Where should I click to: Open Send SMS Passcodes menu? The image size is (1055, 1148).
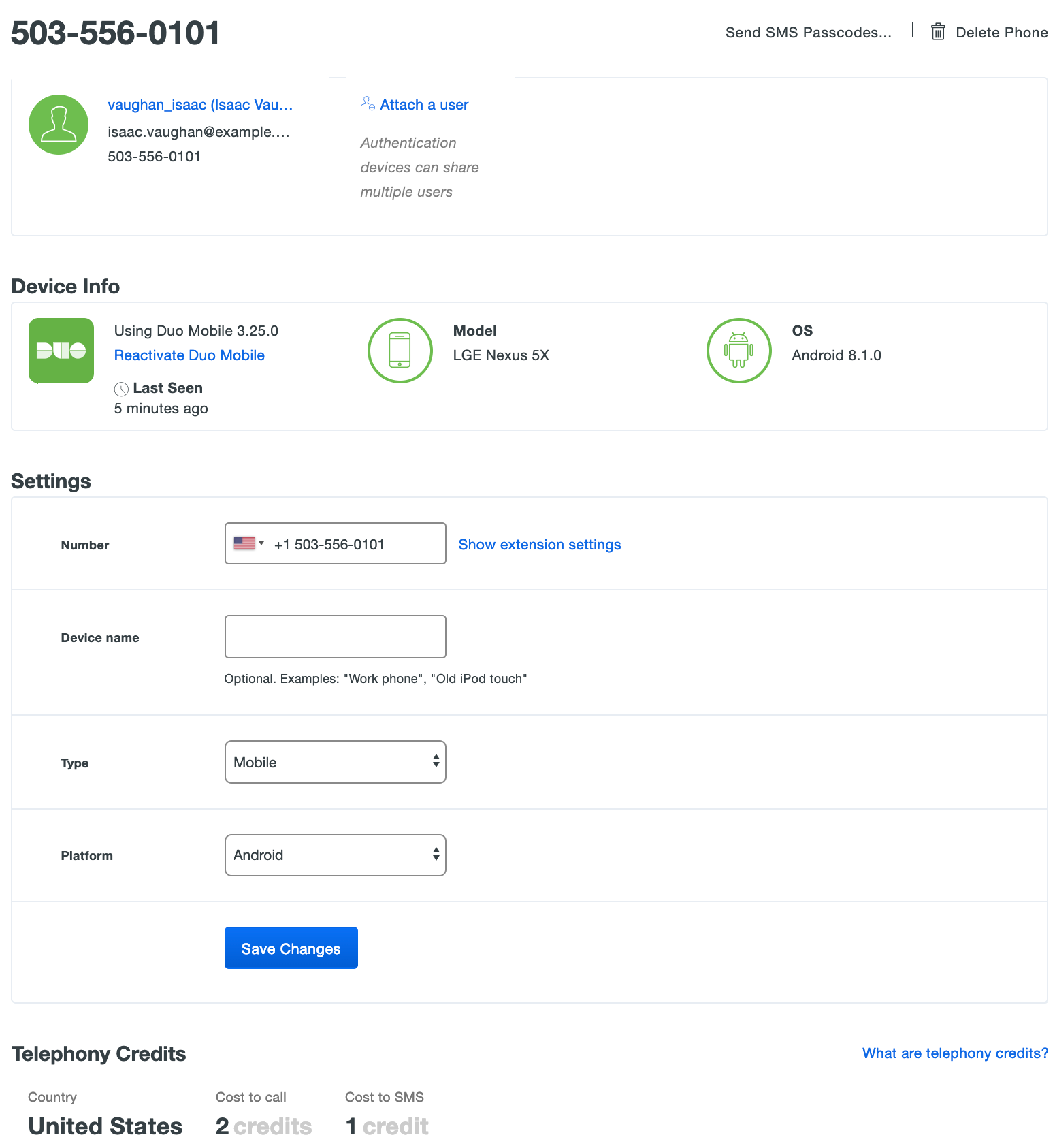point(808,33)
